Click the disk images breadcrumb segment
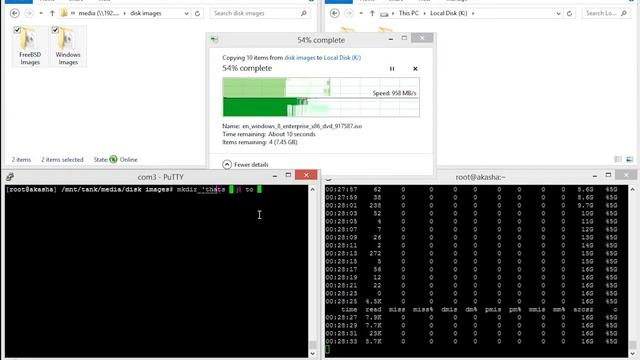 coord(146,13)
